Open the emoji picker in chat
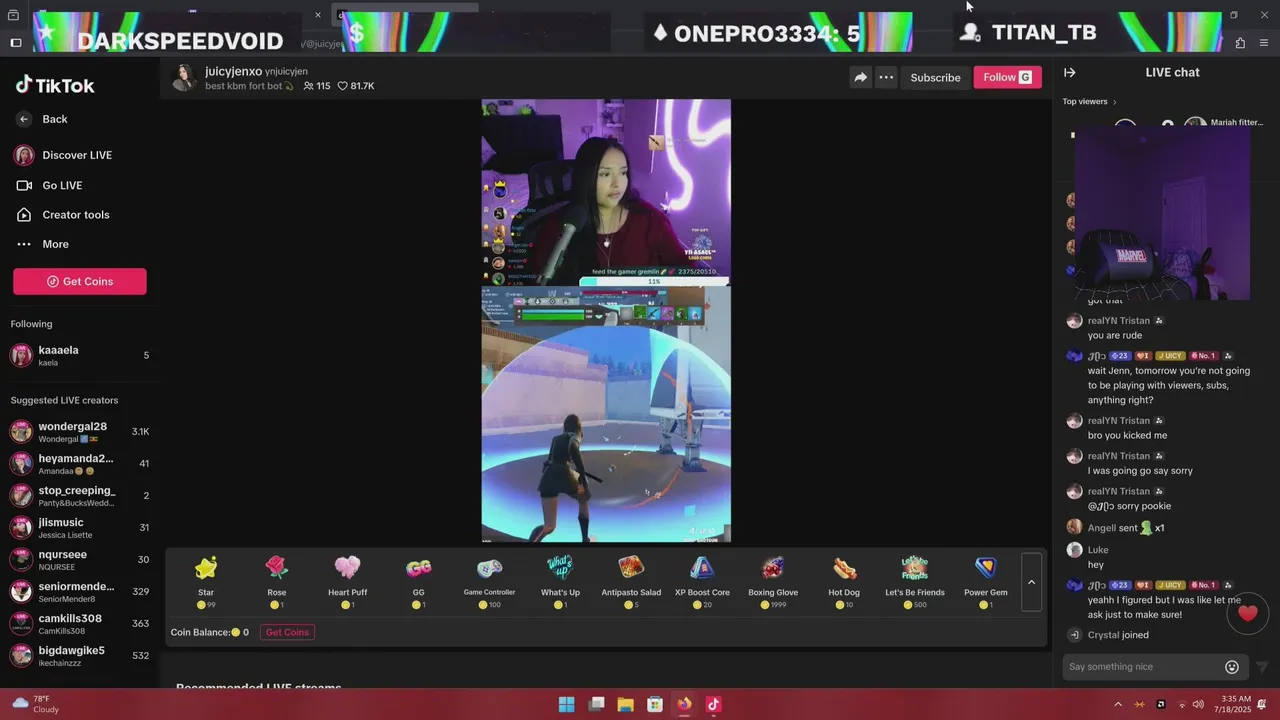 pyautogui.click(x=1232, y=667)
